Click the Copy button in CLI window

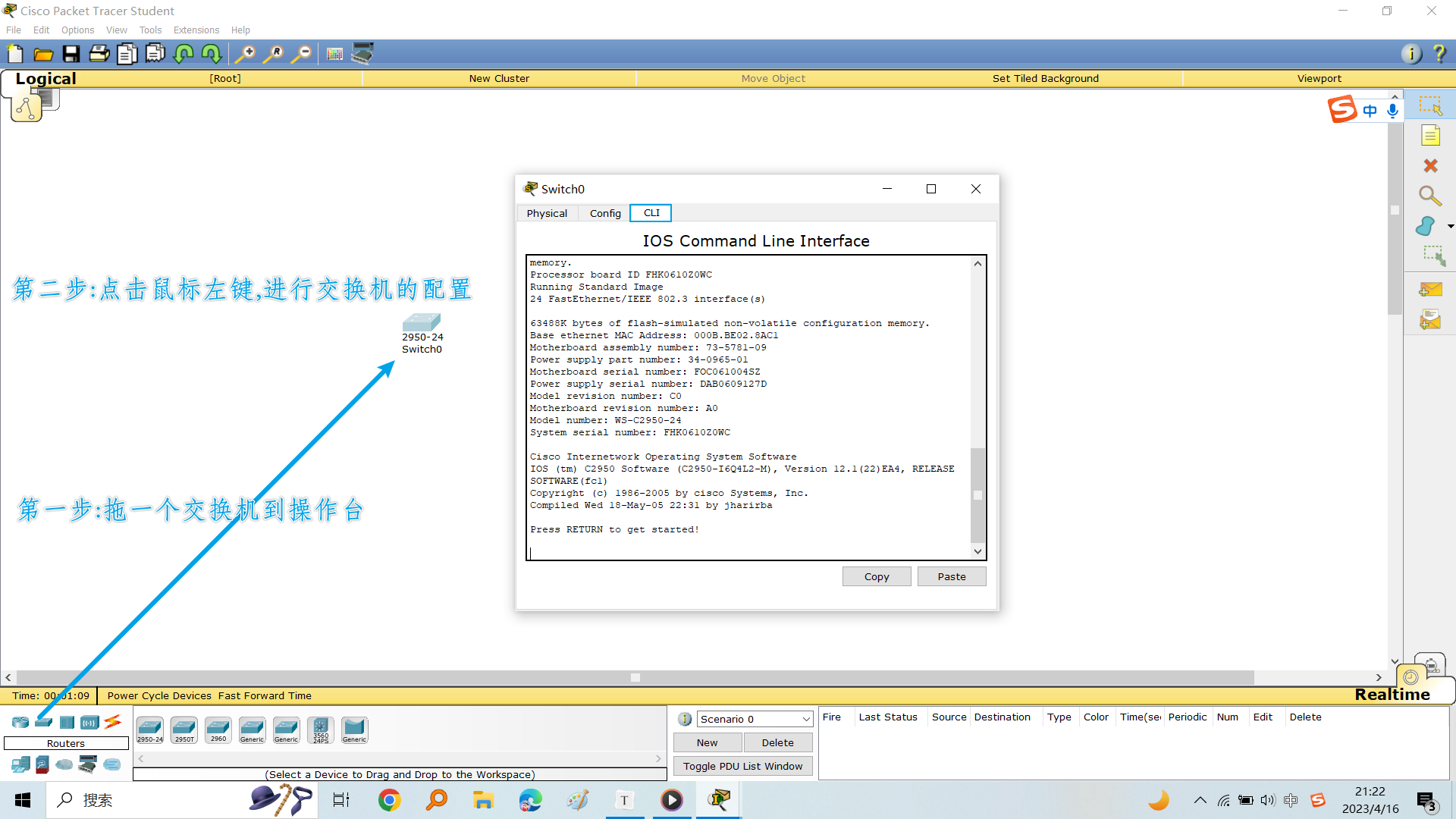tap(877, 576)
